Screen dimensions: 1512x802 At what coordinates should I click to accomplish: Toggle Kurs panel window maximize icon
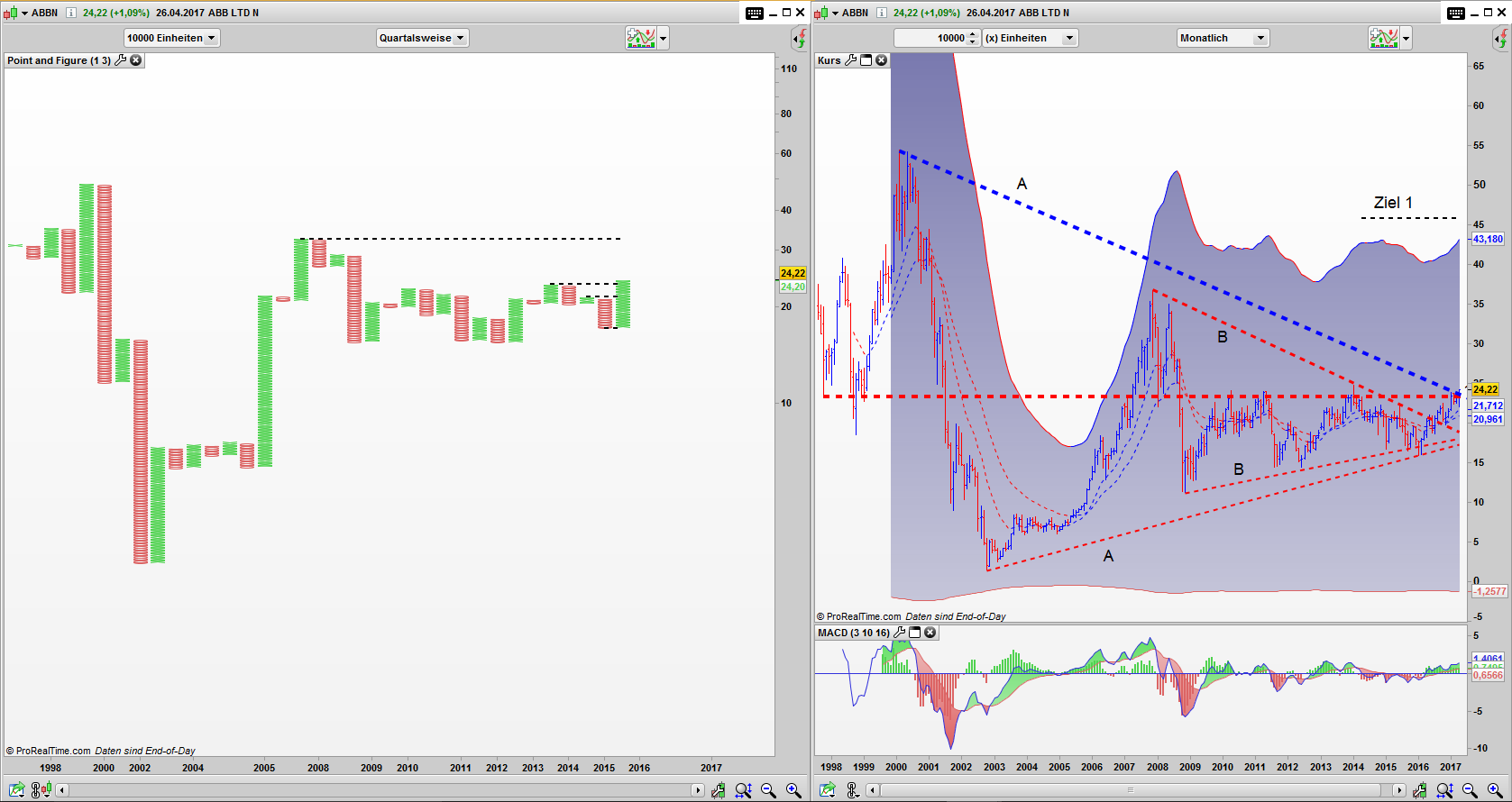point(866,60)
